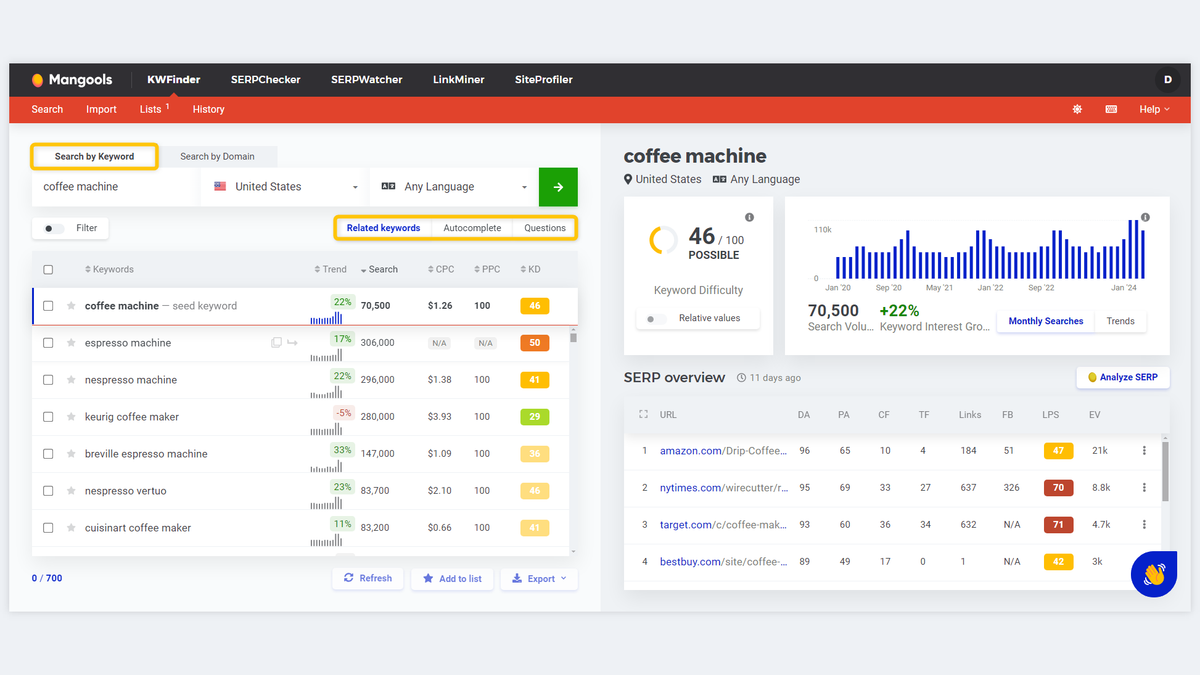Image resolution: width=1200 pixels, height=675 pixels.
Task: Sort by Trend column header
Action: click(x=330, y=269)
